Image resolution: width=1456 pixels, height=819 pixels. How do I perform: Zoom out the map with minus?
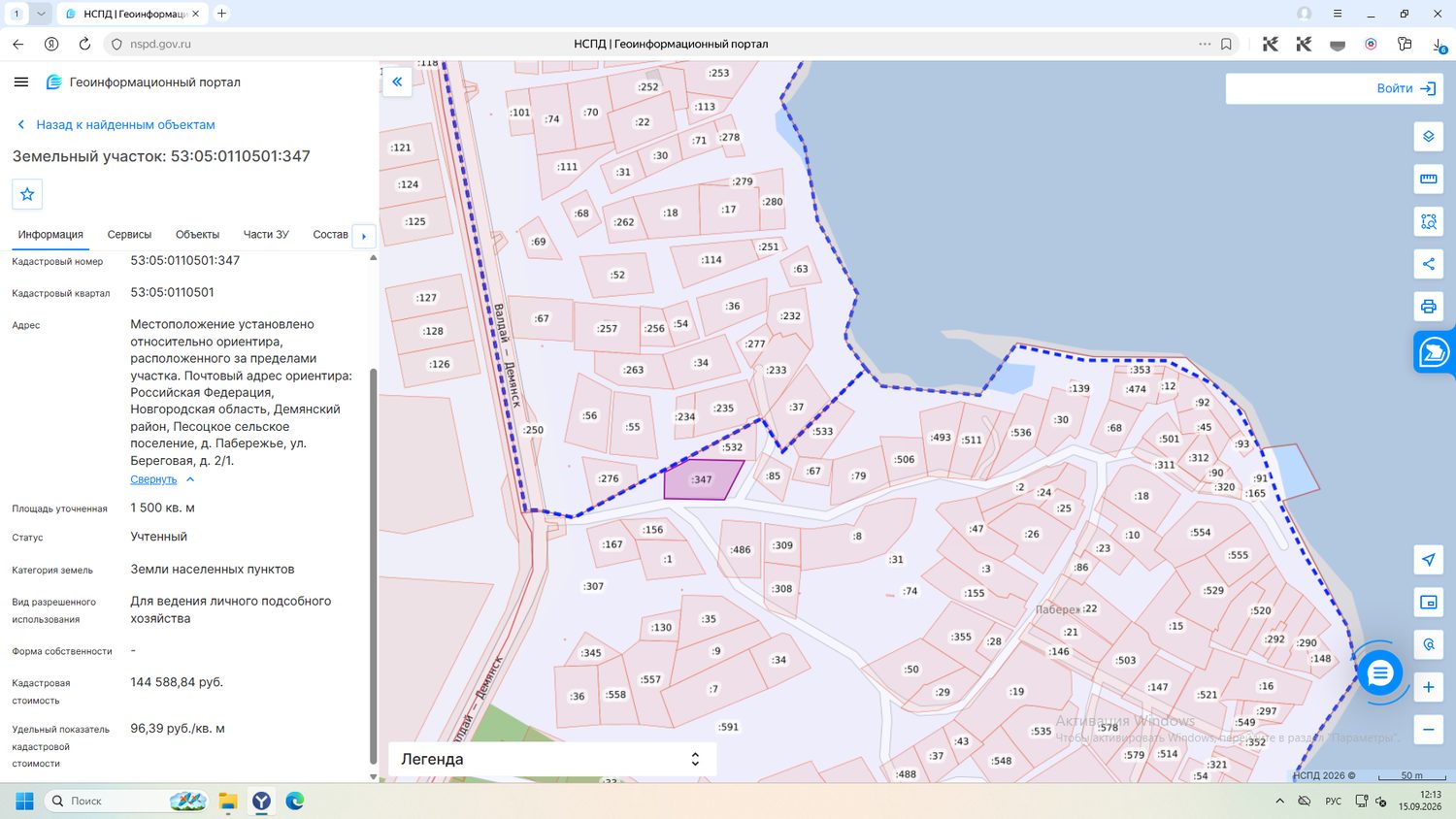click(x=1428, y=730)
